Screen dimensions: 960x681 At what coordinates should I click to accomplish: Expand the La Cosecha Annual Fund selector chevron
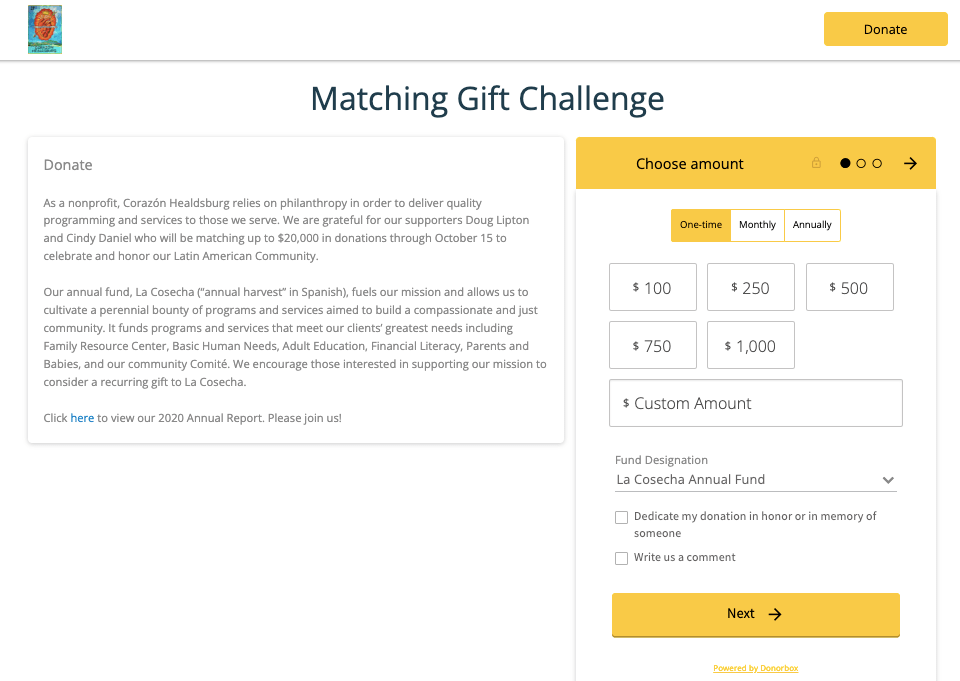coord(888,479)
